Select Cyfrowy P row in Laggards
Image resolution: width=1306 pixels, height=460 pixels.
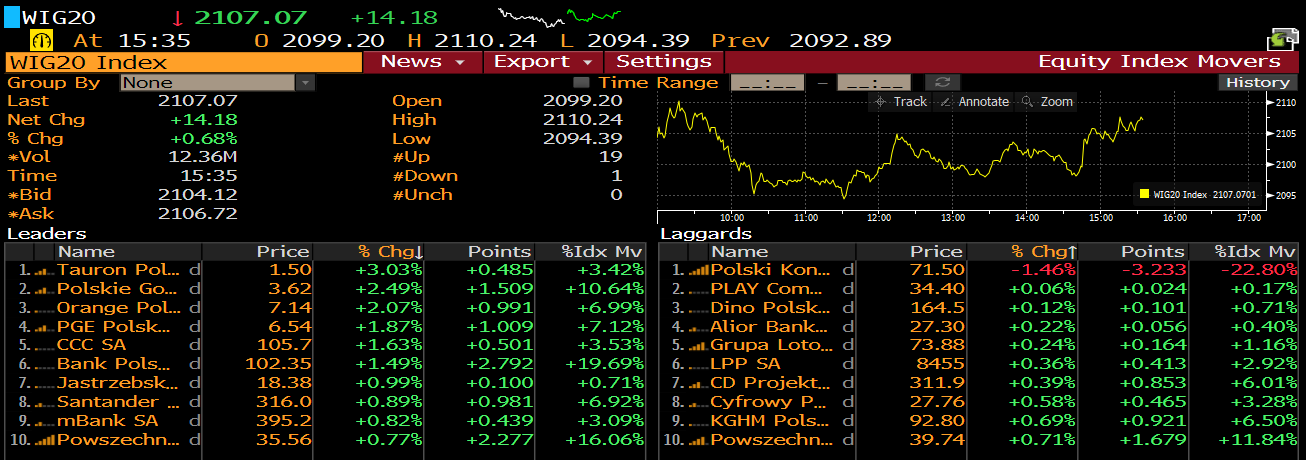point(979,402)
